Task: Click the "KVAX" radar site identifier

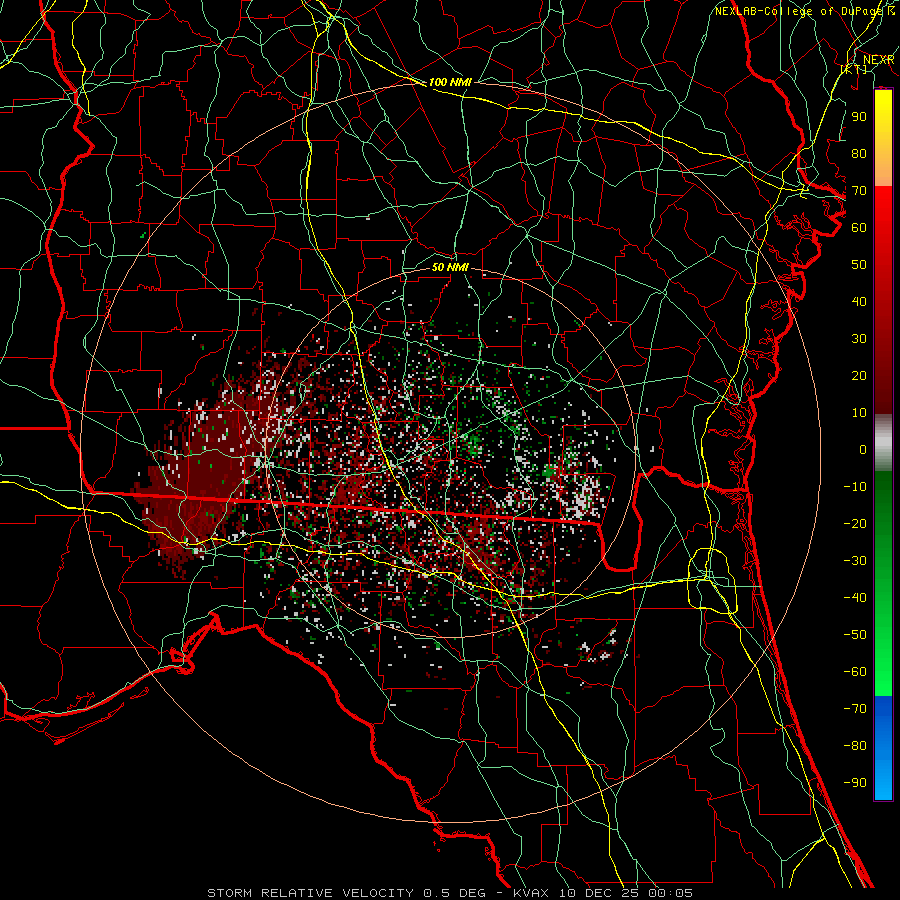Action: coord(531,893)
